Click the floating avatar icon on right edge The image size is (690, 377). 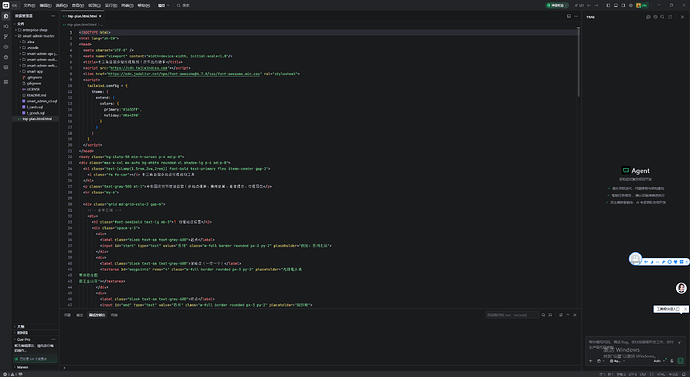(x=681, y=288)
